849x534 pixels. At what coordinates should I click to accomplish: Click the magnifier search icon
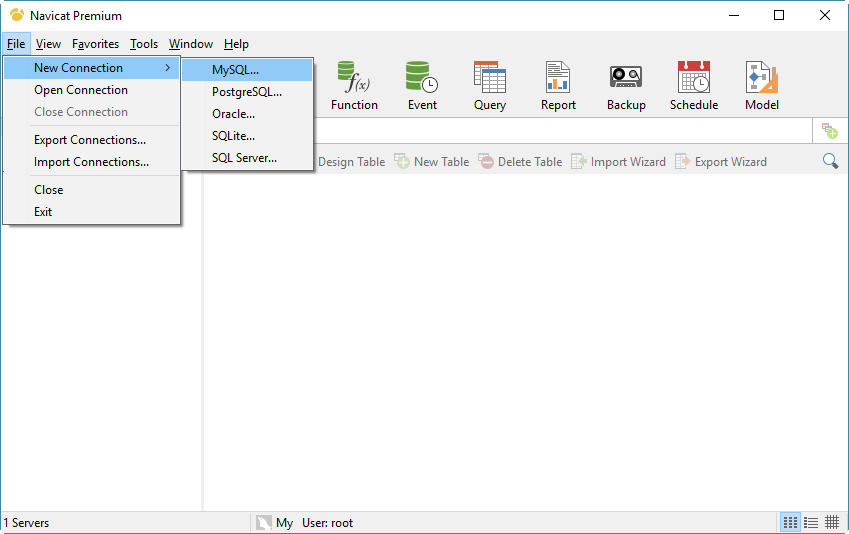[830, 161]
